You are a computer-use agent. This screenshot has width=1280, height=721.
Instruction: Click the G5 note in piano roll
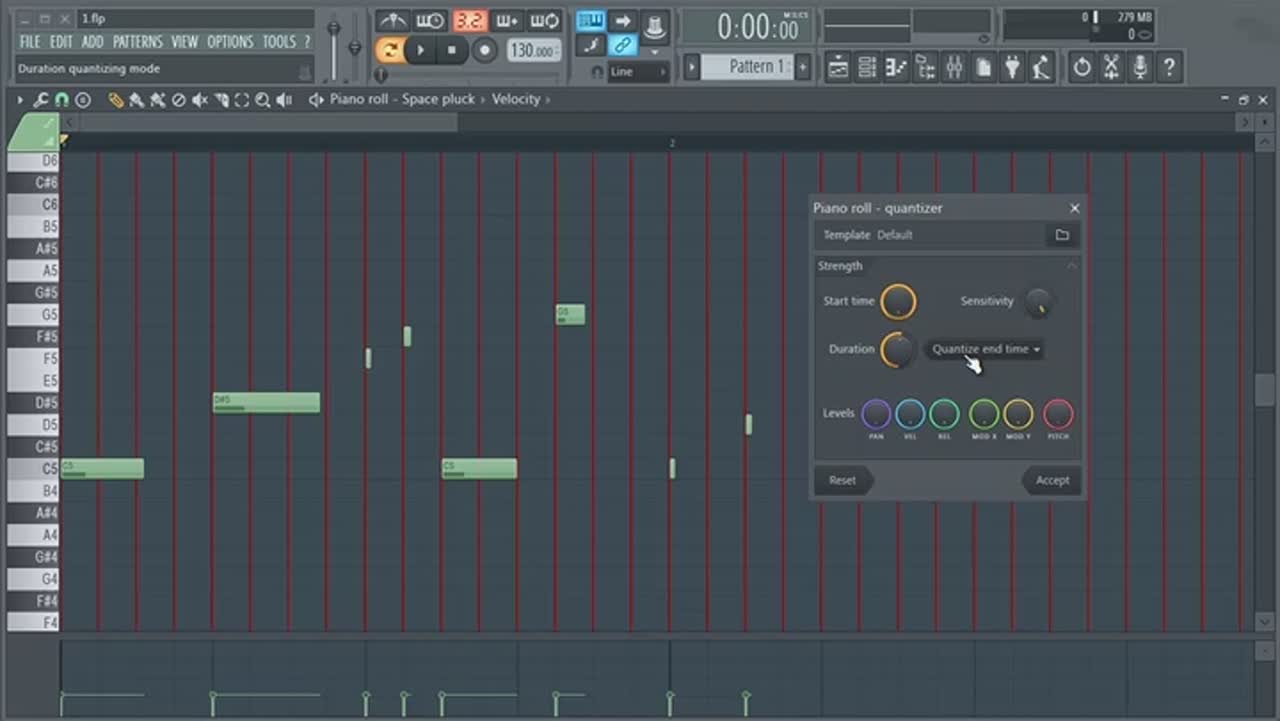point(570,315)
